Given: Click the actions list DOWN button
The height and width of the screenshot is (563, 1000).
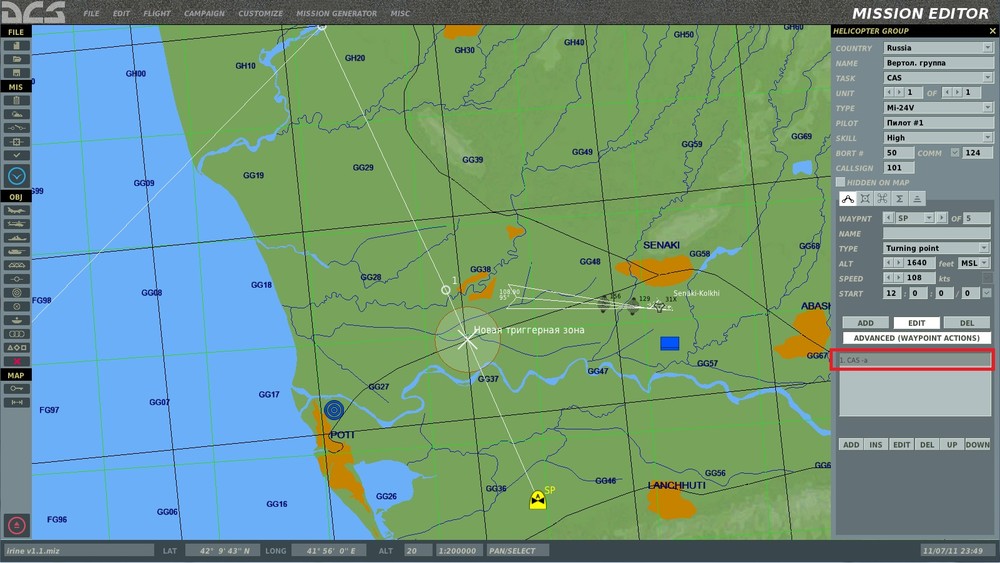Looking at the screenshot, I should pyautogui.click(x=978, y=444).
